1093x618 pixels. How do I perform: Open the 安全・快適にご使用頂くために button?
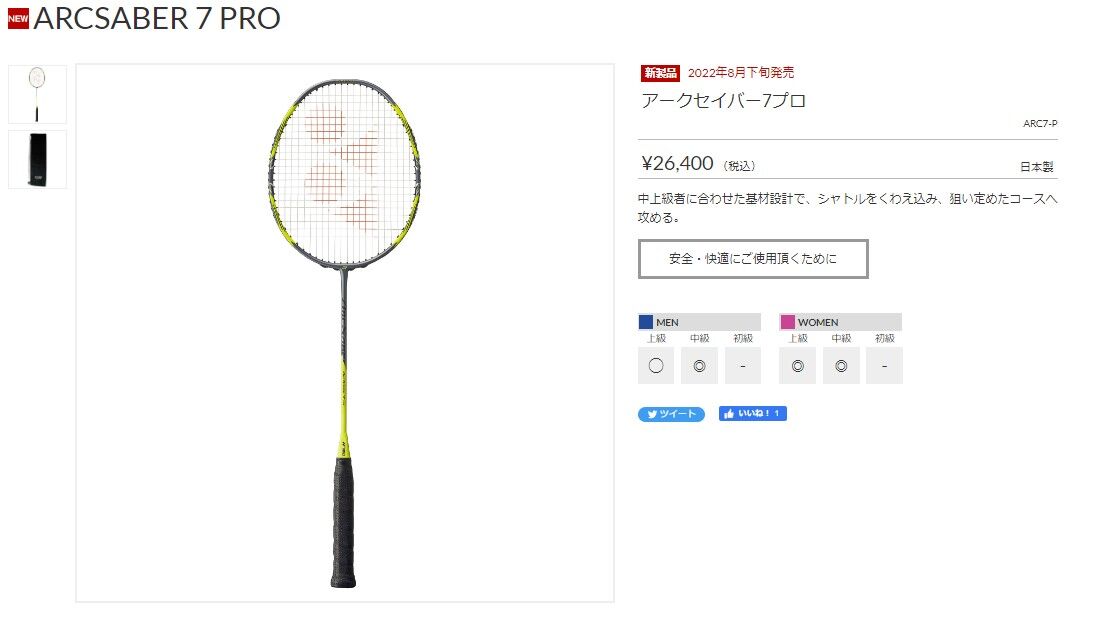click(753, 259)
